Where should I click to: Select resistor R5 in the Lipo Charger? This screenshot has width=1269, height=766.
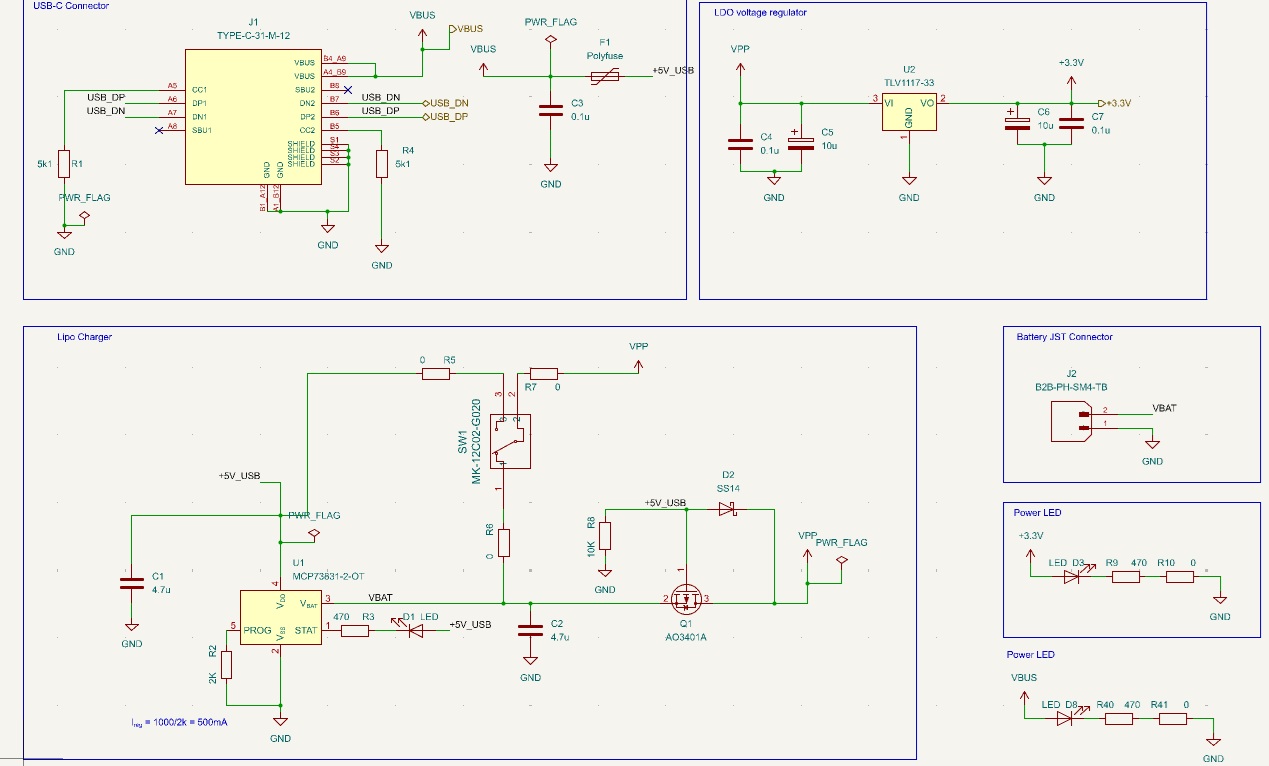point(436,374)
